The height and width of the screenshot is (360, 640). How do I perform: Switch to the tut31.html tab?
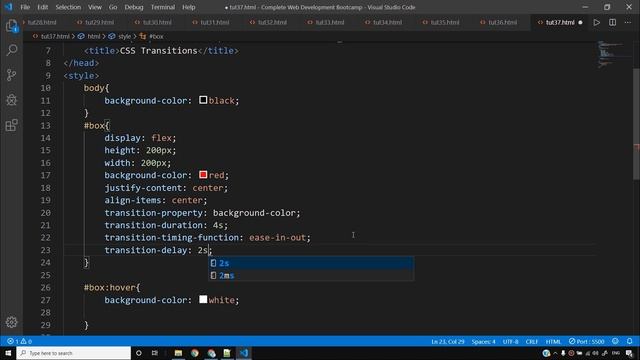(215, 22)
